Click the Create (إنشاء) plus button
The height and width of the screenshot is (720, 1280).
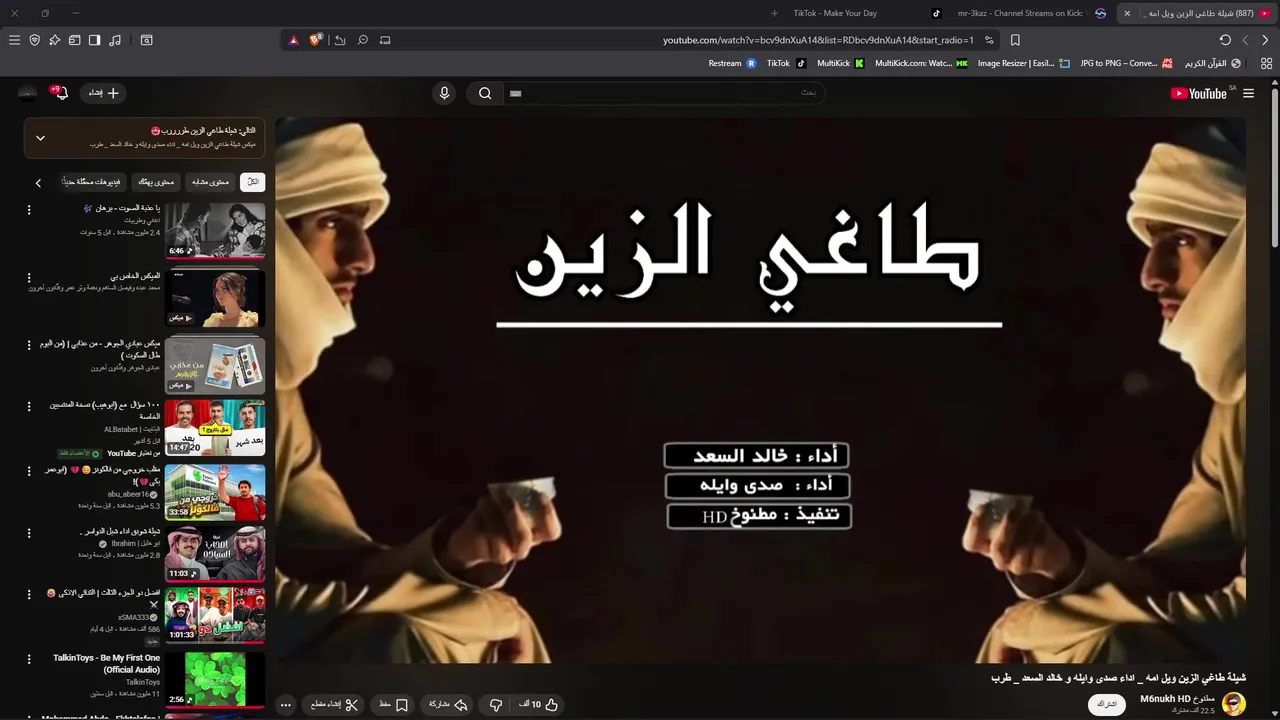point(103,93)
